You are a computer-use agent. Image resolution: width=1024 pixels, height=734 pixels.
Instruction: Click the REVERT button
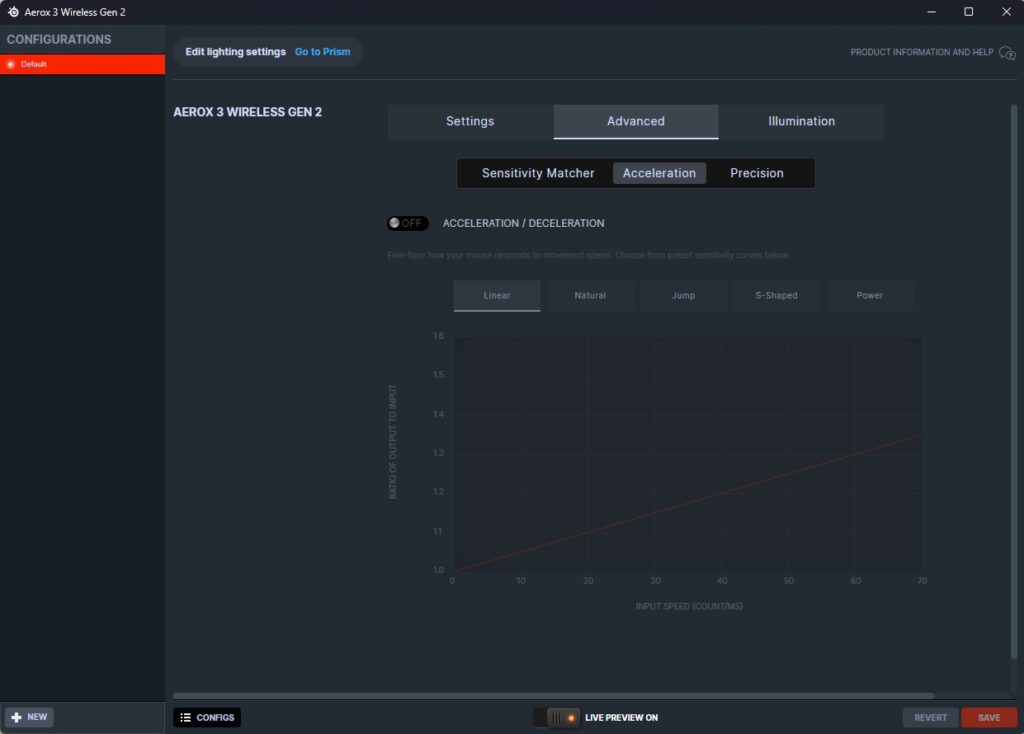tap(930, 718)
